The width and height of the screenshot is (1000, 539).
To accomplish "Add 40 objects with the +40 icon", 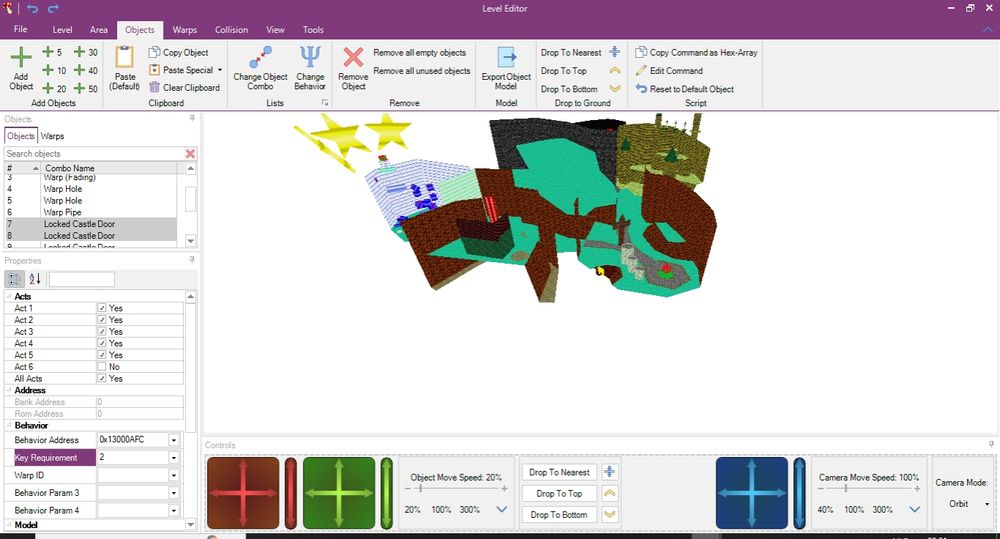I will [79, 70].
